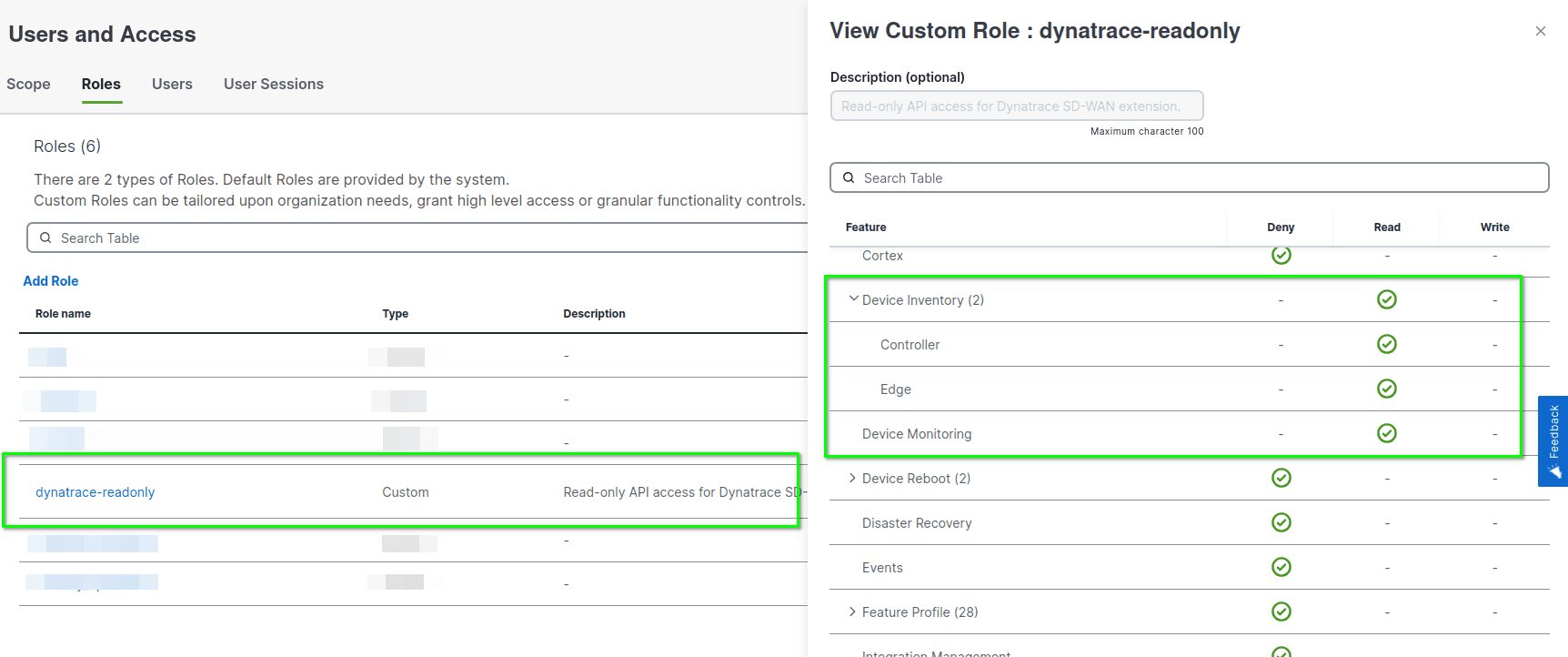This screenshot has height=657, width=1568.
Task: Close the View Custom Role panel
Action: (x=1540, y=31)
